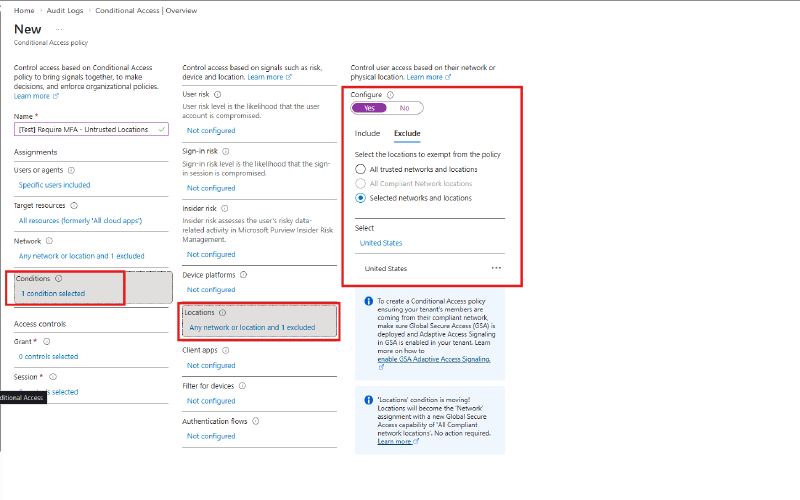This screenshot has width=800, height=500.
Task: Open the United States ellipsis options menu
Action: coord(496,268)
